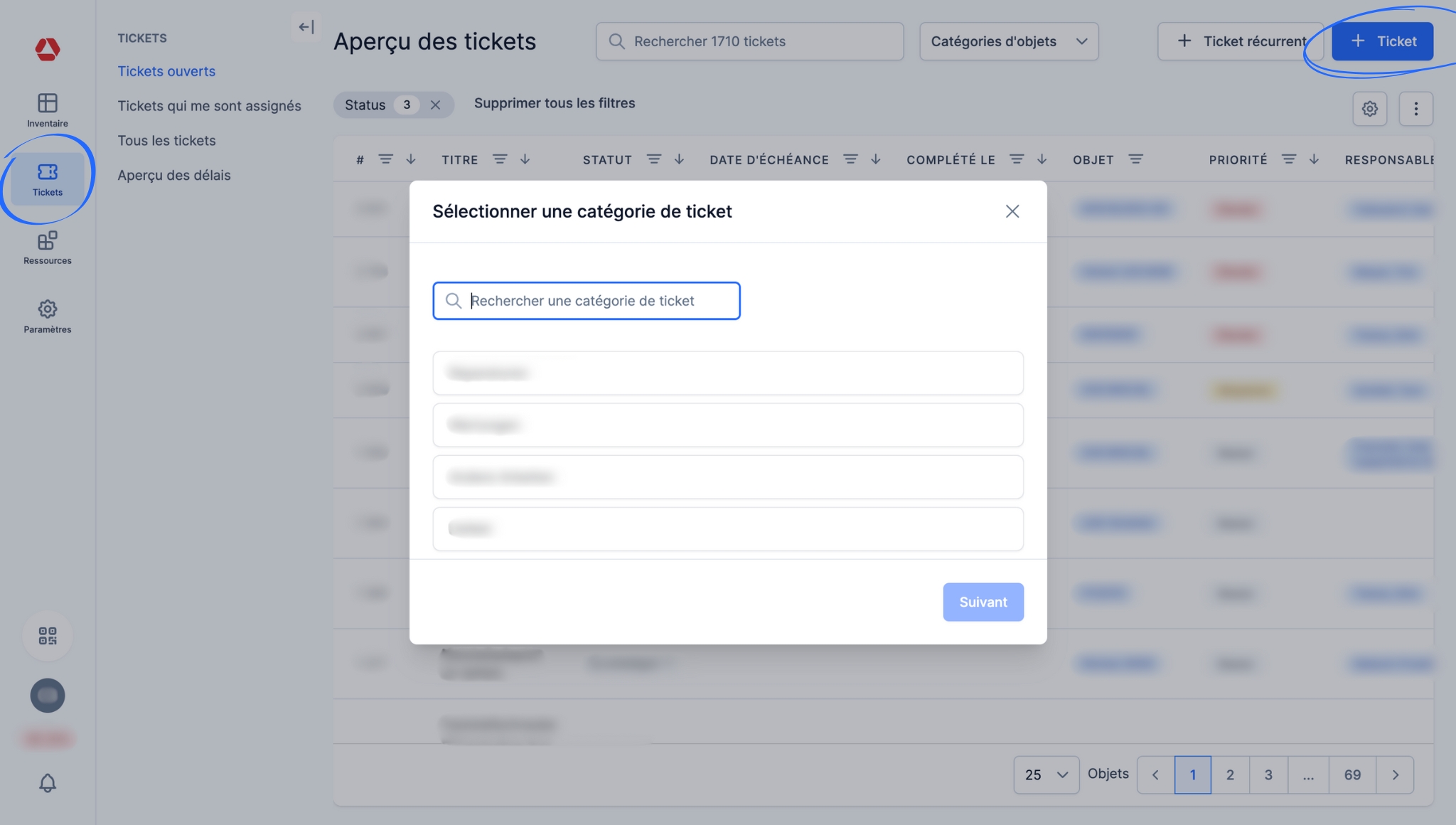Collapse the tickets side panel

[x=306, y=27]
